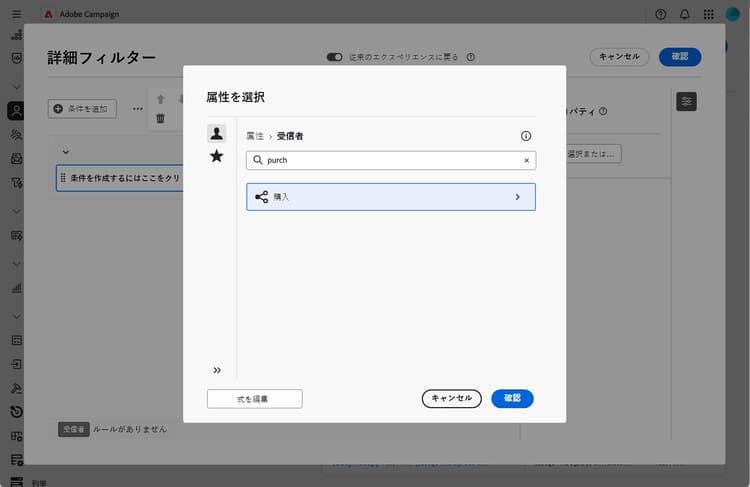Click the info icon beside 受信者 breadcrumb

coord(526,136)
